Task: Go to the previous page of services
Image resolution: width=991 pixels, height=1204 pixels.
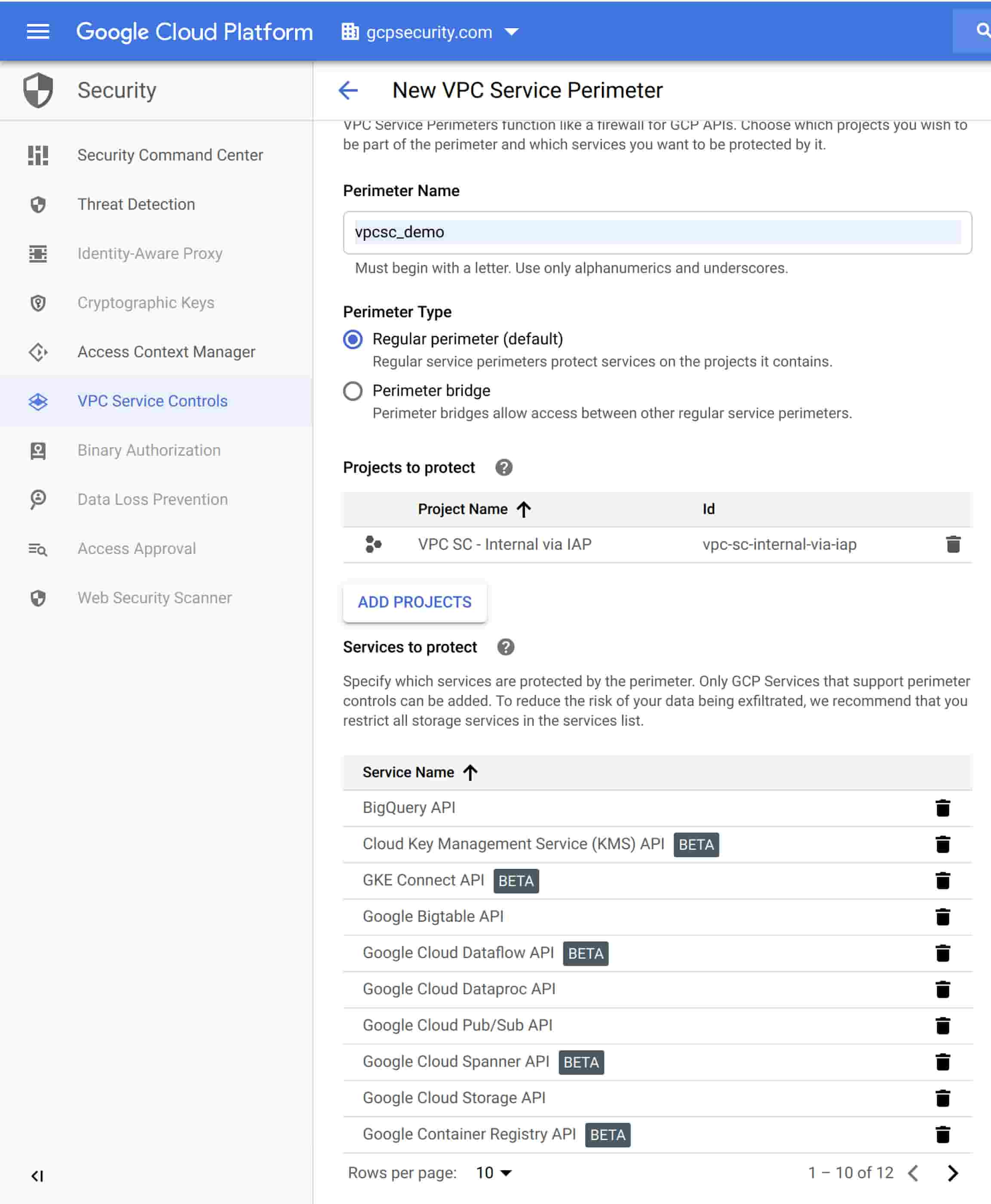Action: (x=913, y=1173)
